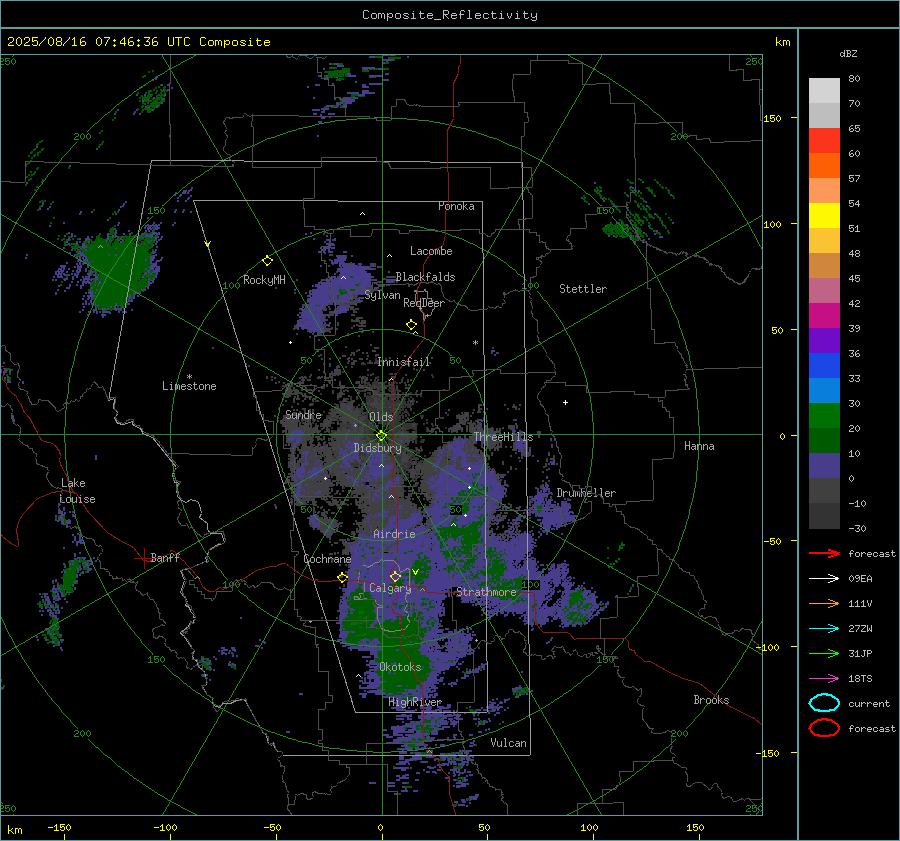Click the yellow diamond marker above Calgary
900x841 pixels.
395,576
